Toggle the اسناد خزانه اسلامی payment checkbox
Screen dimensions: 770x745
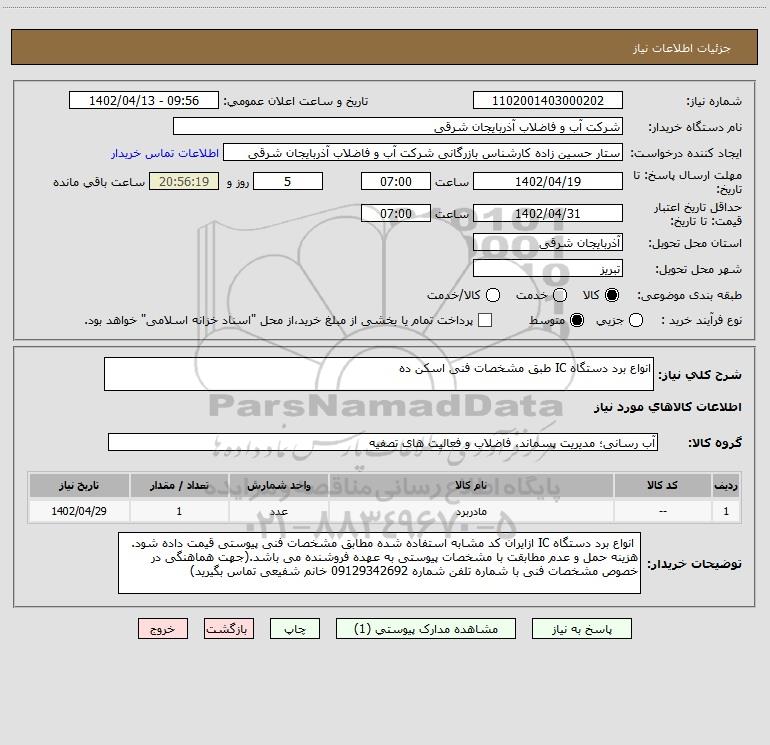click(x=485, y=320)
